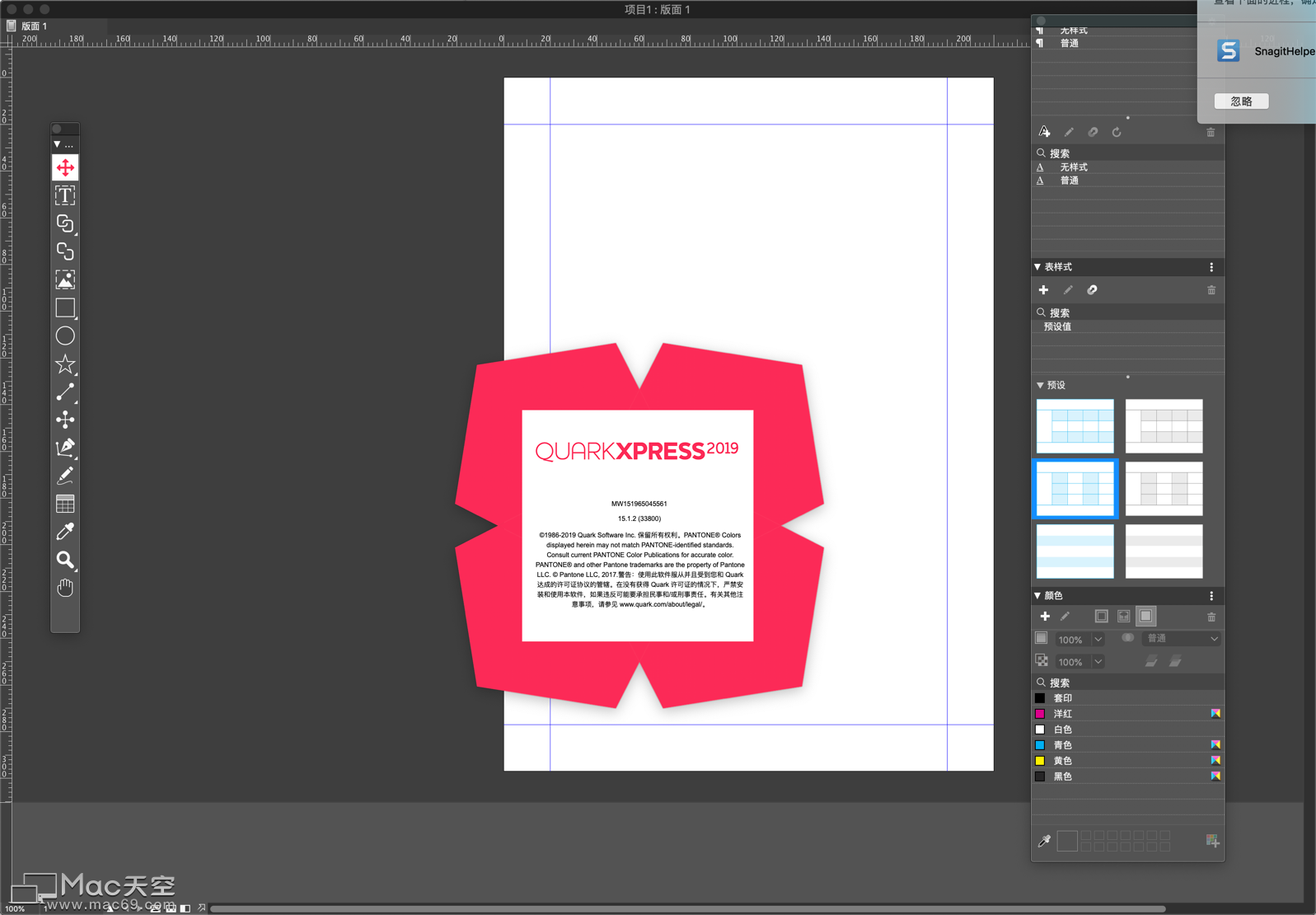Pick a color with Colors panel eyedropper
Image resolution: width=1316 pixels, height=915 pixels.
[x=1044, y=841]
